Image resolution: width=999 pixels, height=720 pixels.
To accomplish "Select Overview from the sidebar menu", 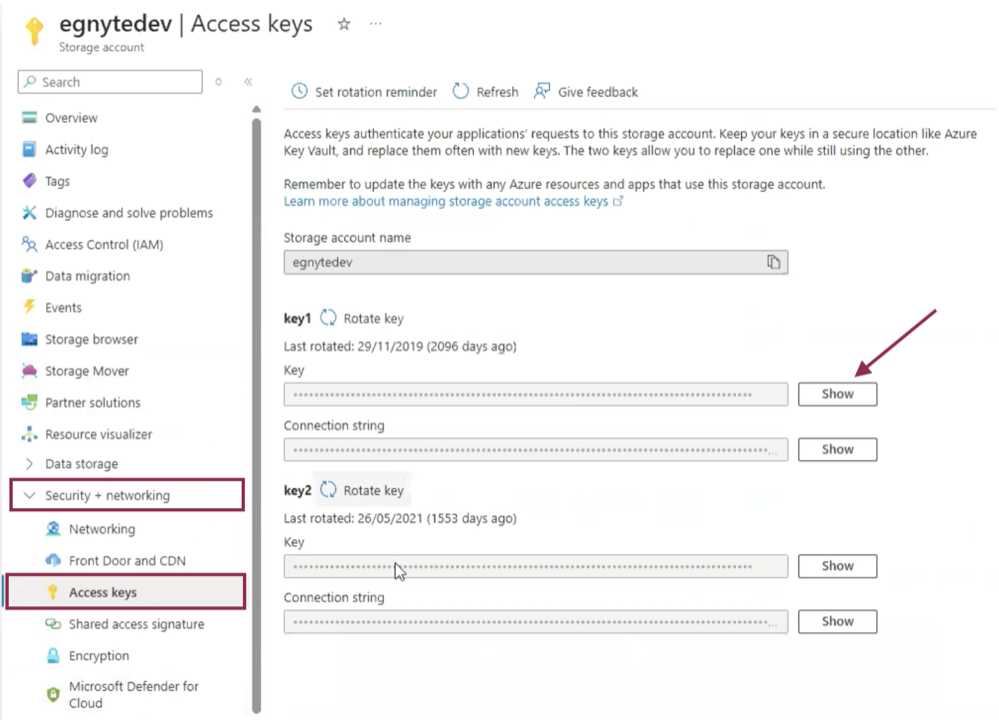I will point(71,117).
